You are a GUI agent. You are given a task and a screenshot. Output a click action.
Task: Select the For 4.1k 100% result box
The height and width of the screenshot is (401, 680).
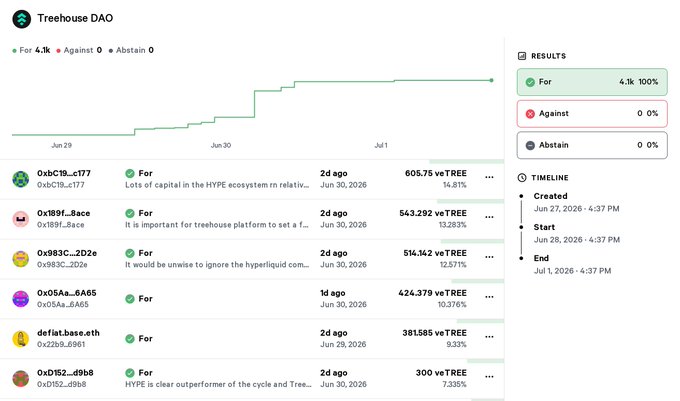pyautogui.click(x=592, y=82)
